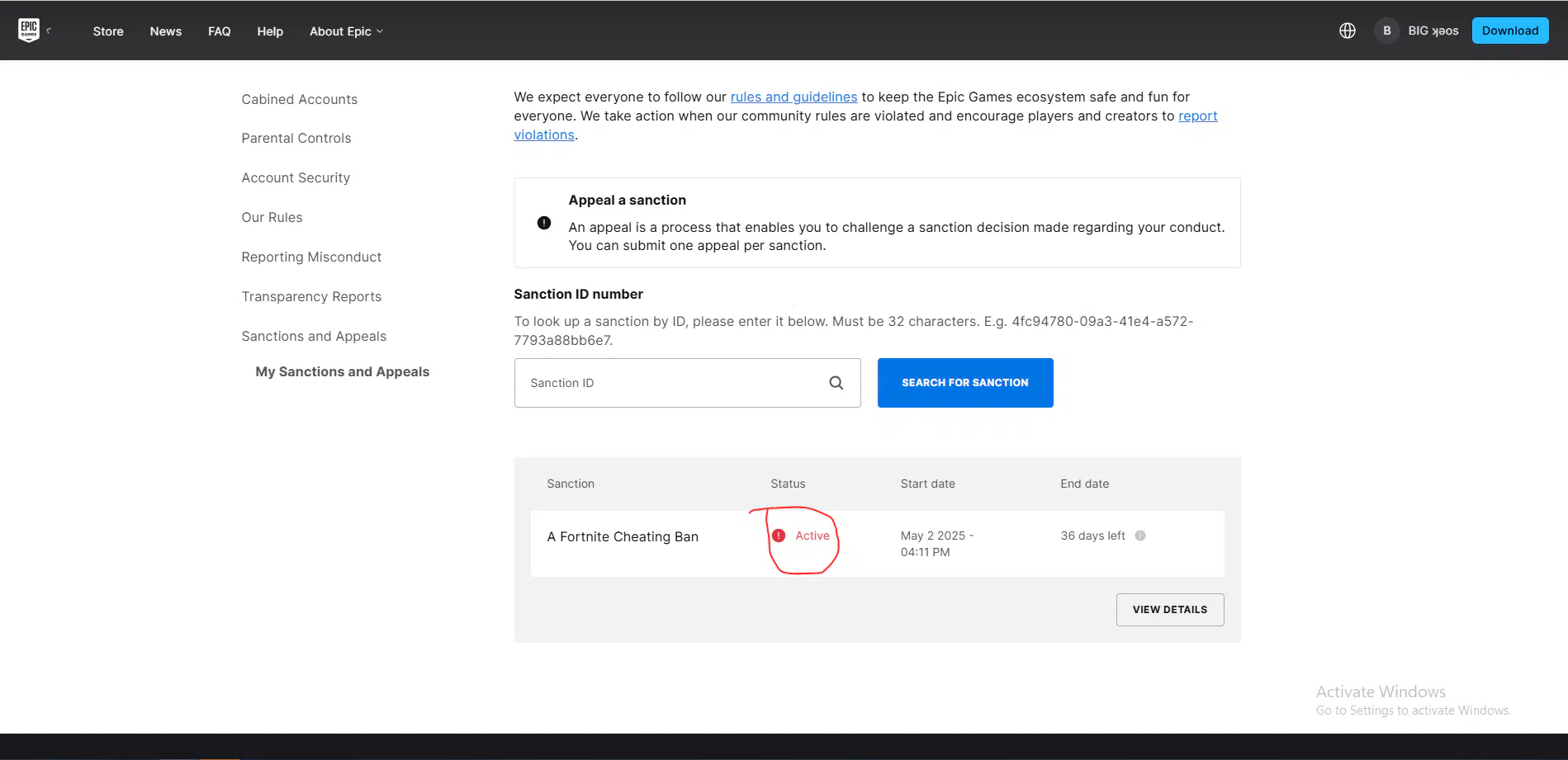Open the language globe icon

click(1348, 31)
